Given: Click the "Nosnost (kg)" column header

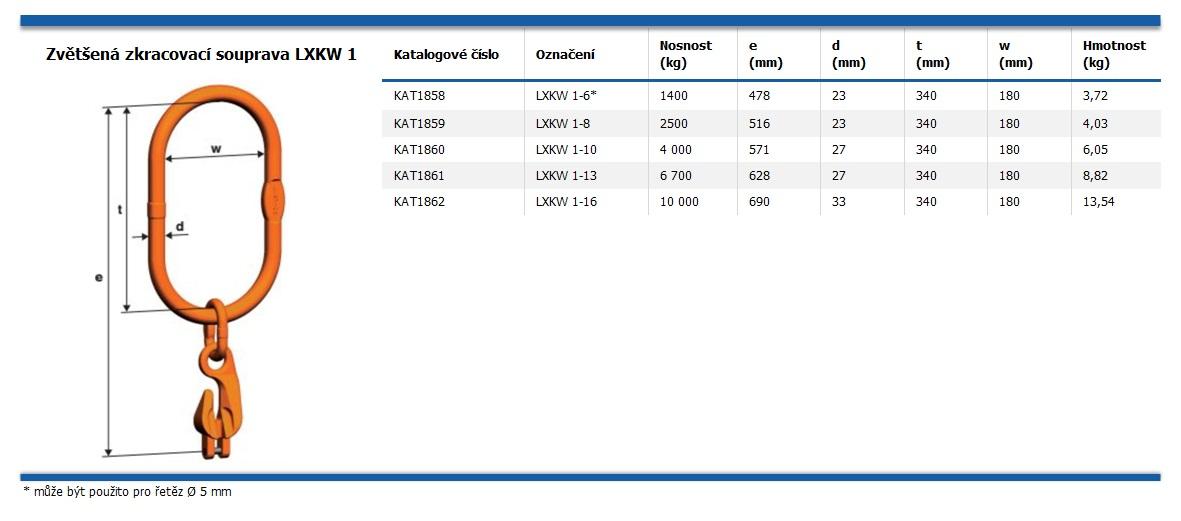Looking at the screenshot, I should pyautogui.click(x=686, y=54).
